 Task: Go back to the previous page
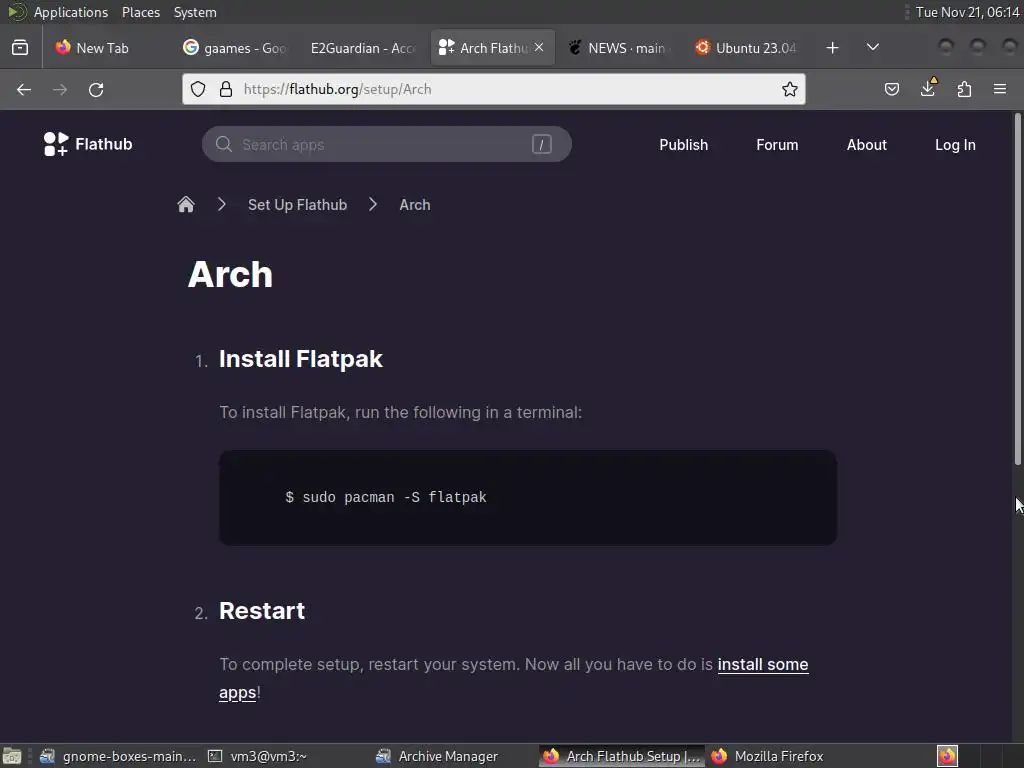24,89
